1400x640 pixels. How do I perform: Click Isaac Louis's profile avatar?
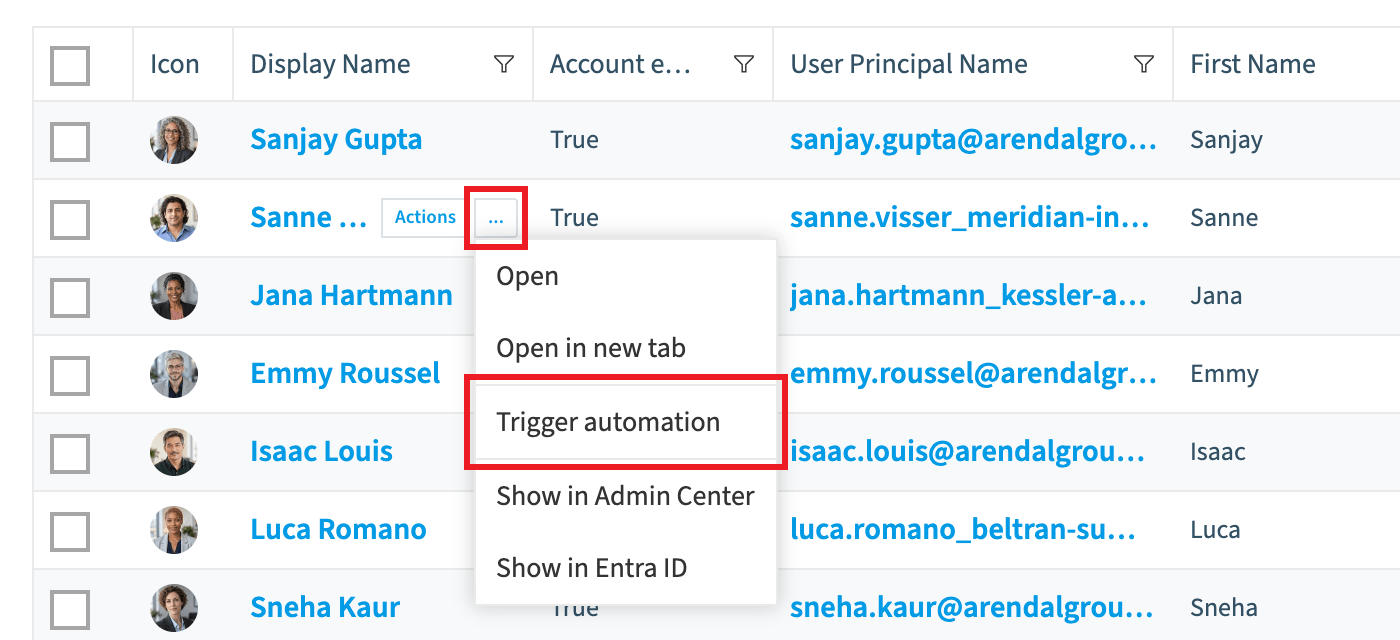click(x=174, y=452)
